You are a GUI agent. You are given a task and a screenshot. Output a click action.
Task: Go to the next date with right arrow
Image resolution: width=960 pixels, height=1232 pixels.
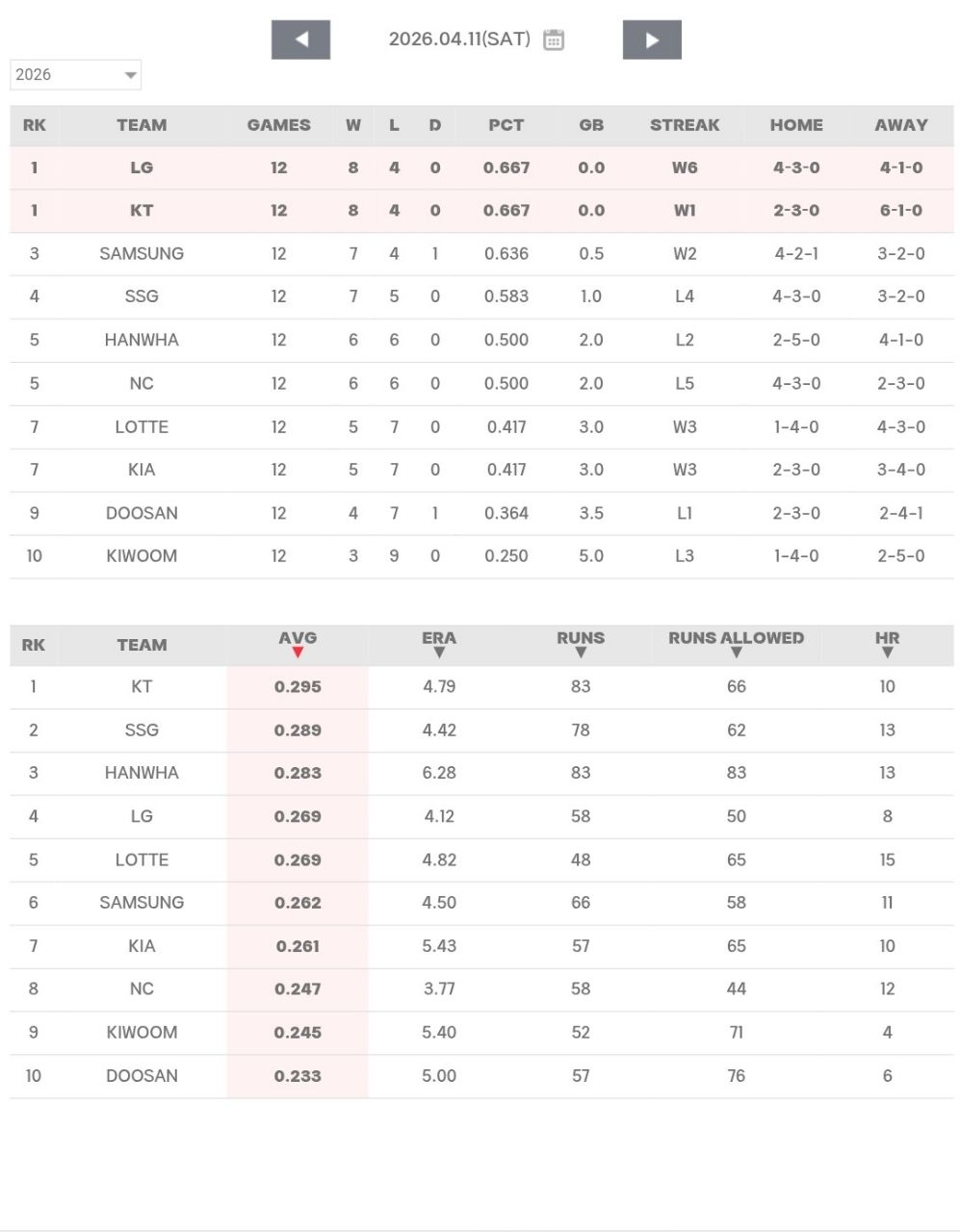click(652, 40)
